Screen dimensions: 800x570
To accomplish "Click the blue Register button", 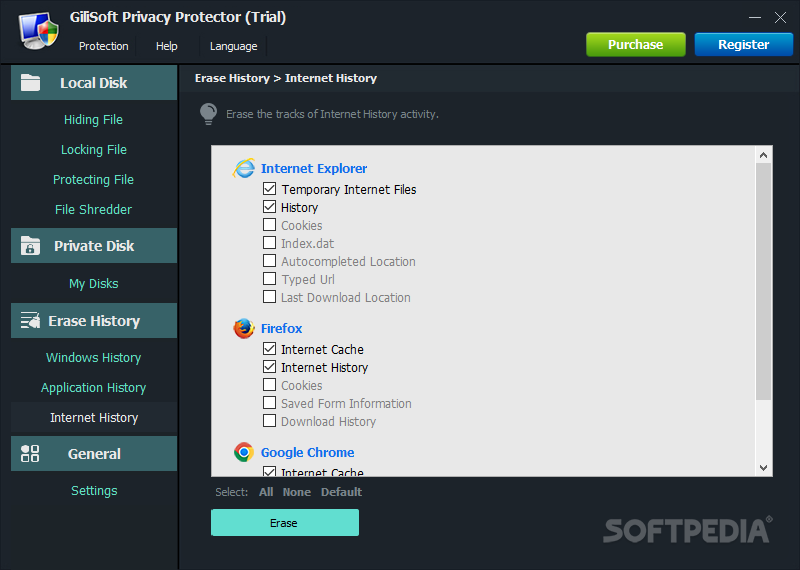I will coord(743,44).
